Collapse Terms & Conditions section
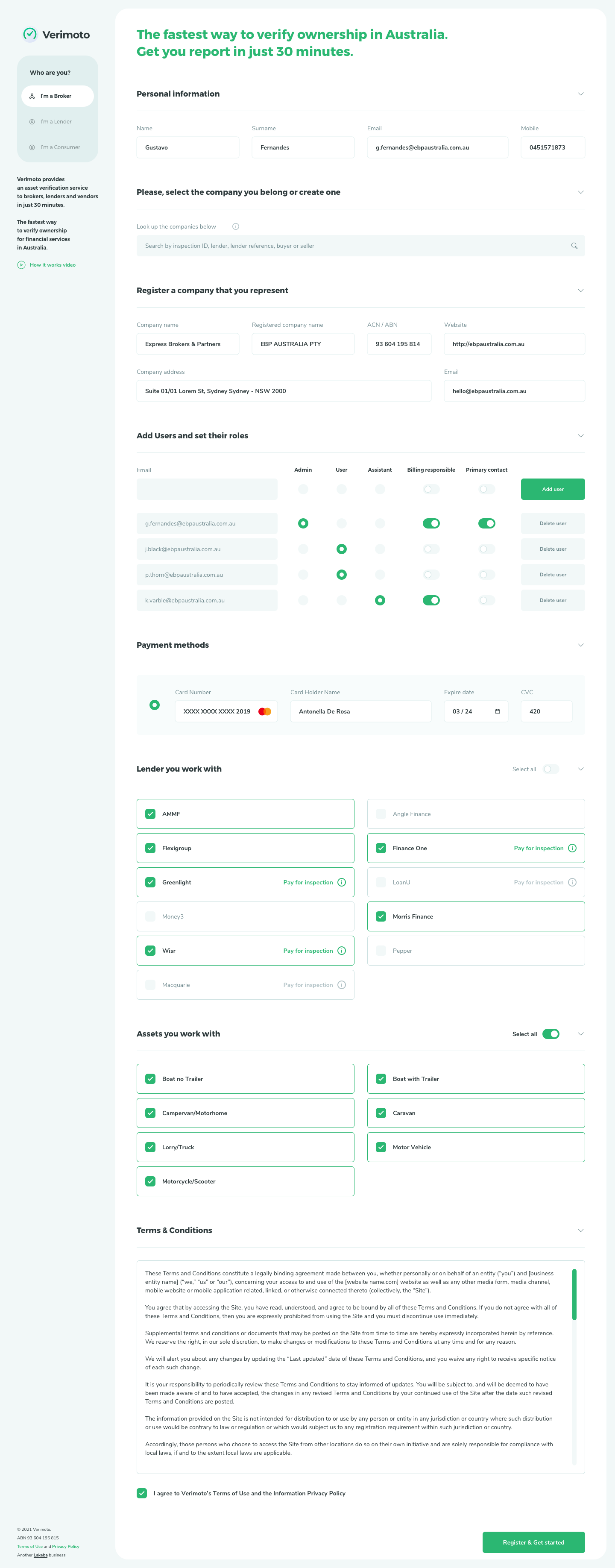 point(581,1230)
